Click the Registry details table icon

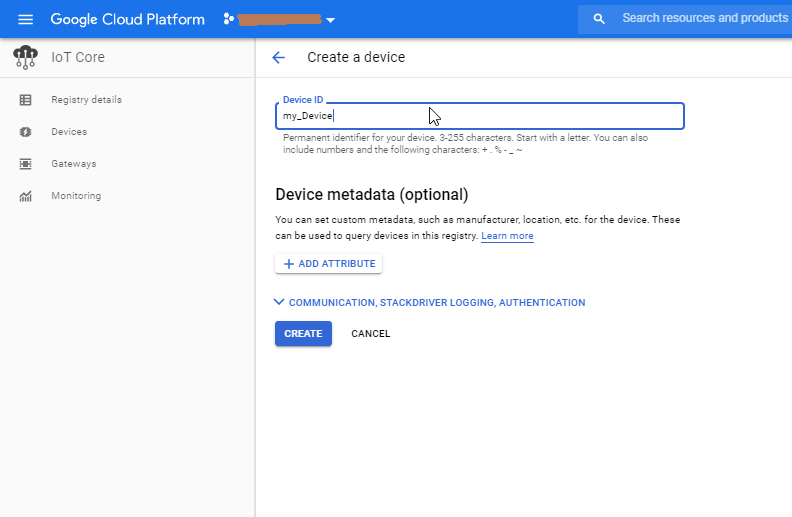coord(26,100)
